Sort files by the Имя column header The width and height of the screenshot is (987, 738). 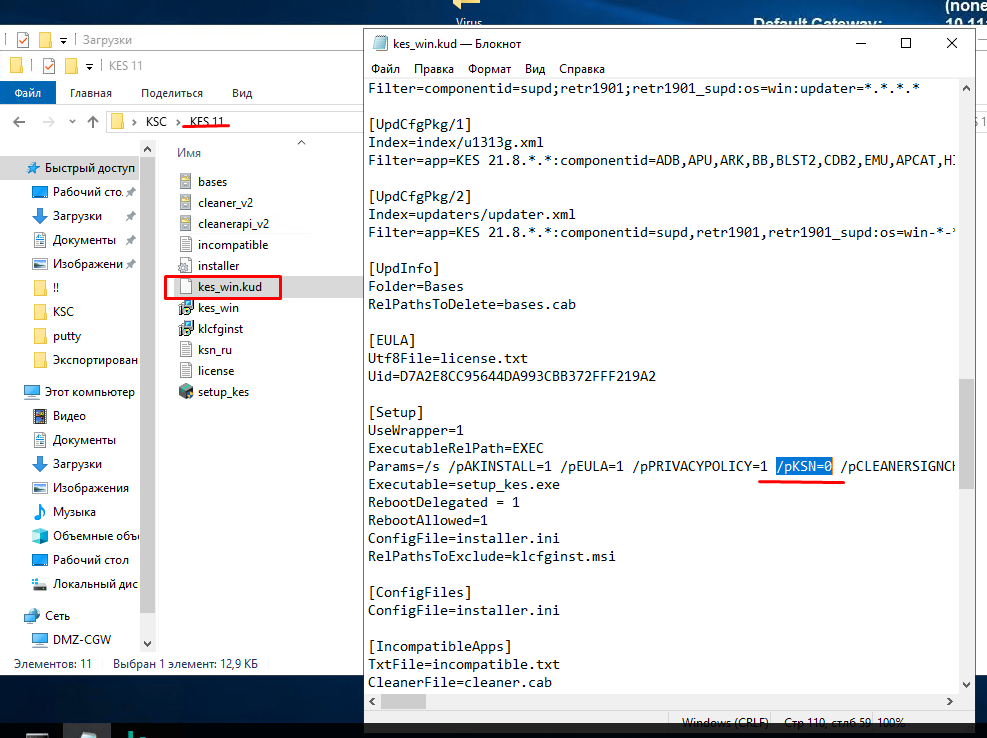coord(189,153)
